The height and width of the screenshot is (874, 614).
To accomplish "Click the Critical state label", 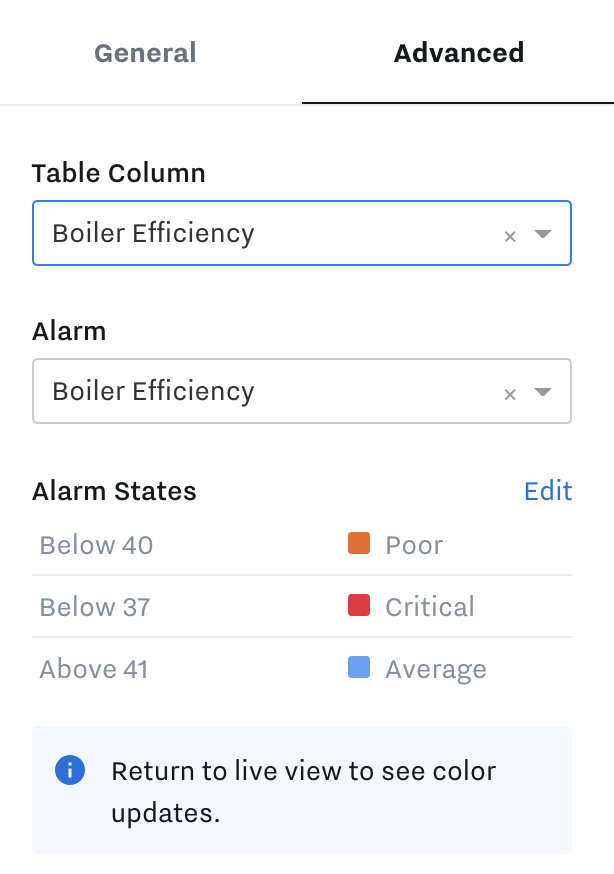I will (x=430, y=607).
